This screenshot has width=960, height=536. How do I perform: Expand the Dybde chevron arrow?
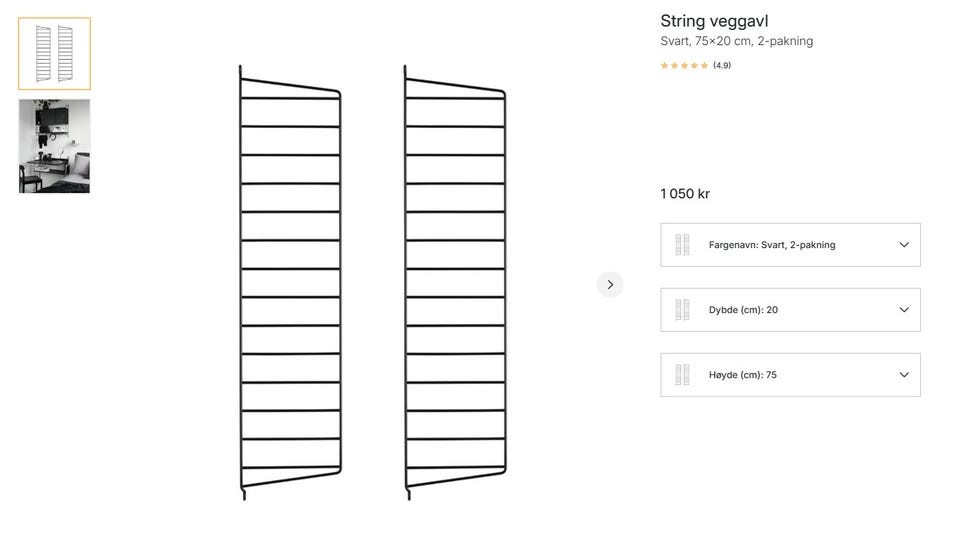904,310
